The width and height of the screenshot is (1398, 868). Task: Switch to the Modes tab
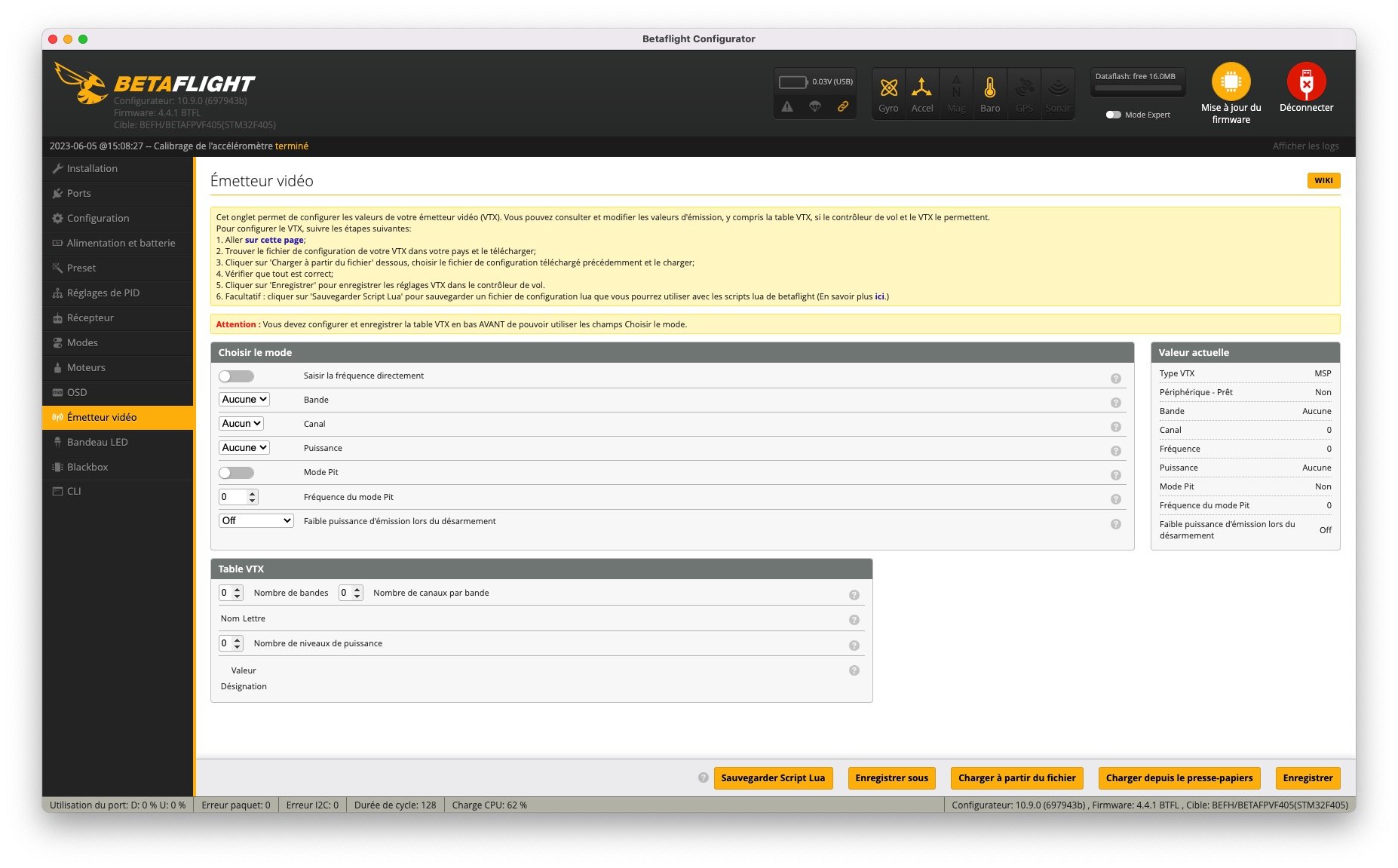118,342
